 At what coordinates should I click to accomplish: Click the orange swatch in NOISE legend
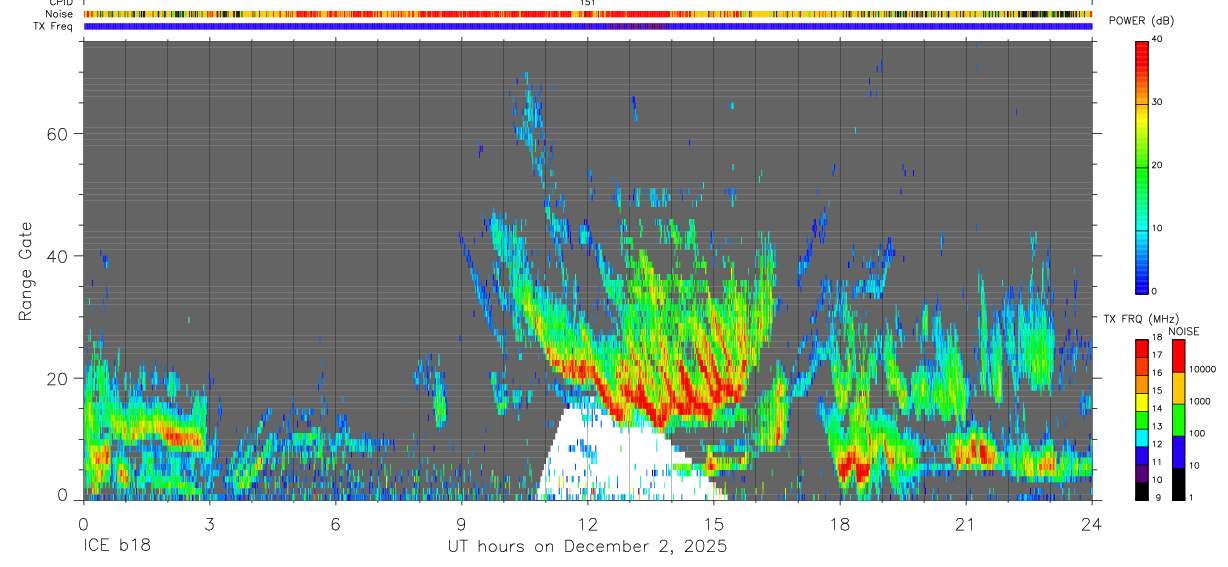click(x=1178, y=388)
